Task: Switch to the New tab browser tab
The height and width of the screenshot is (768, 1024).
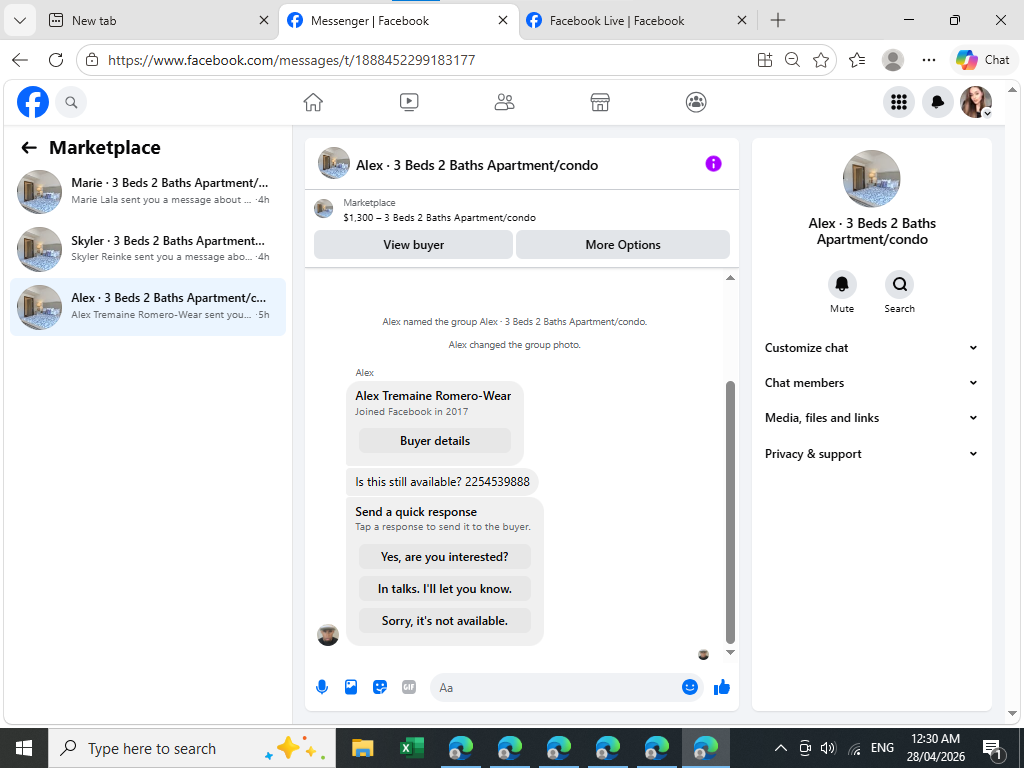Action: 159,20
